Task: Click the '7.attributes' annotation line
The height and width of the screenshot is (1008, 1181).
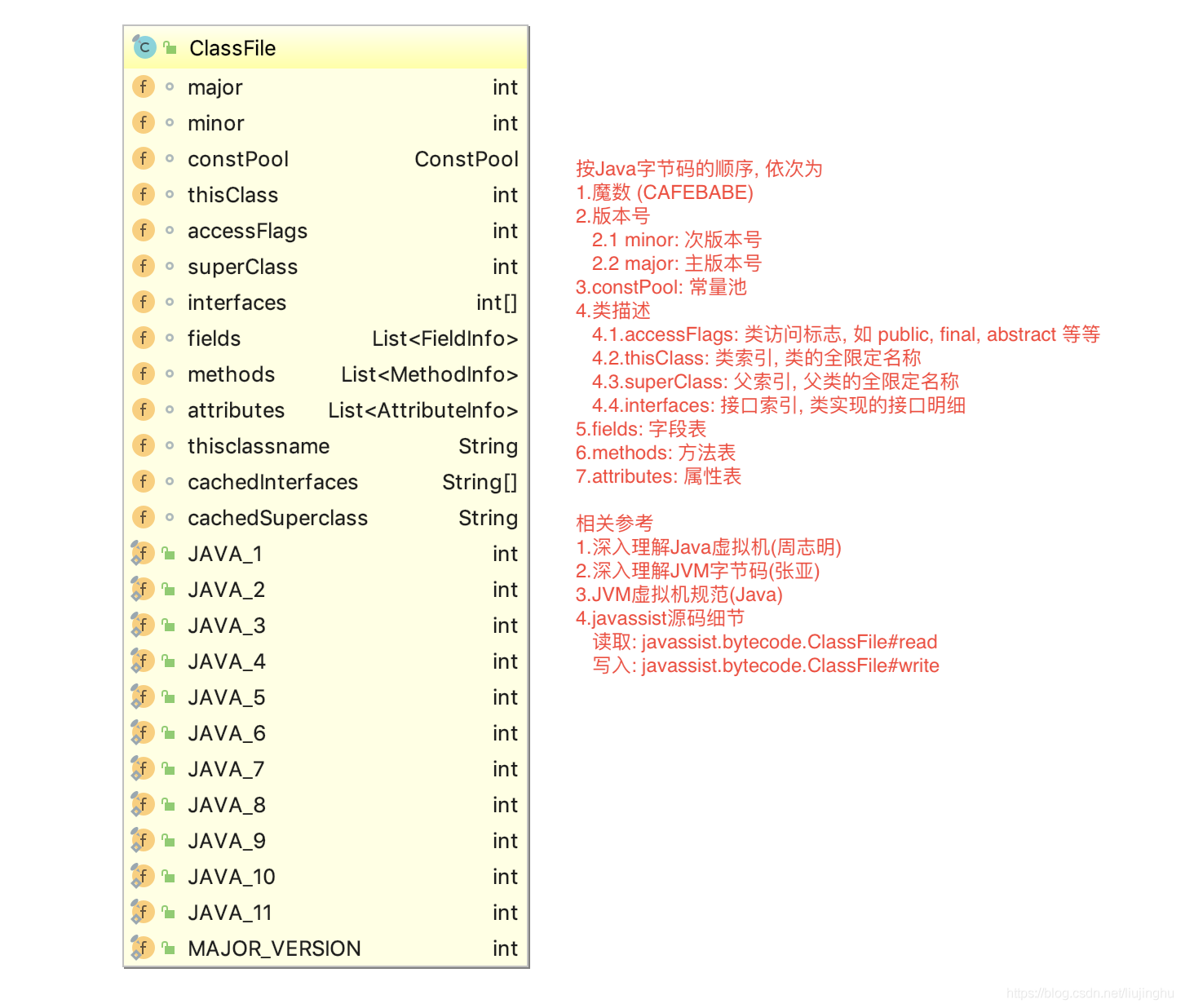Action: tap(659, 476)
